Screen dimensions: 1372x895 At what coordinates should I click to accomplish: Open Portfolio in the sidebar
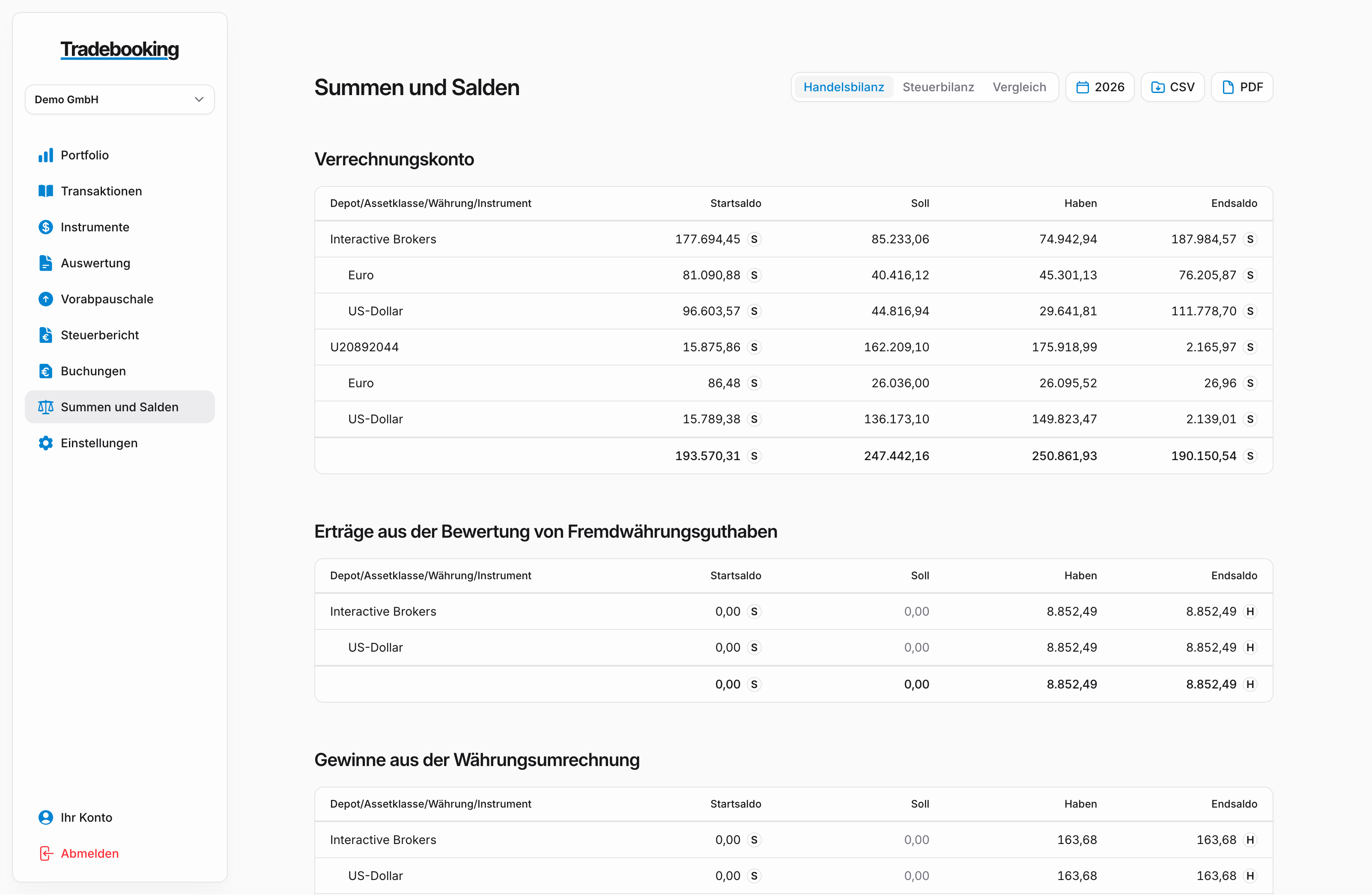120,155
